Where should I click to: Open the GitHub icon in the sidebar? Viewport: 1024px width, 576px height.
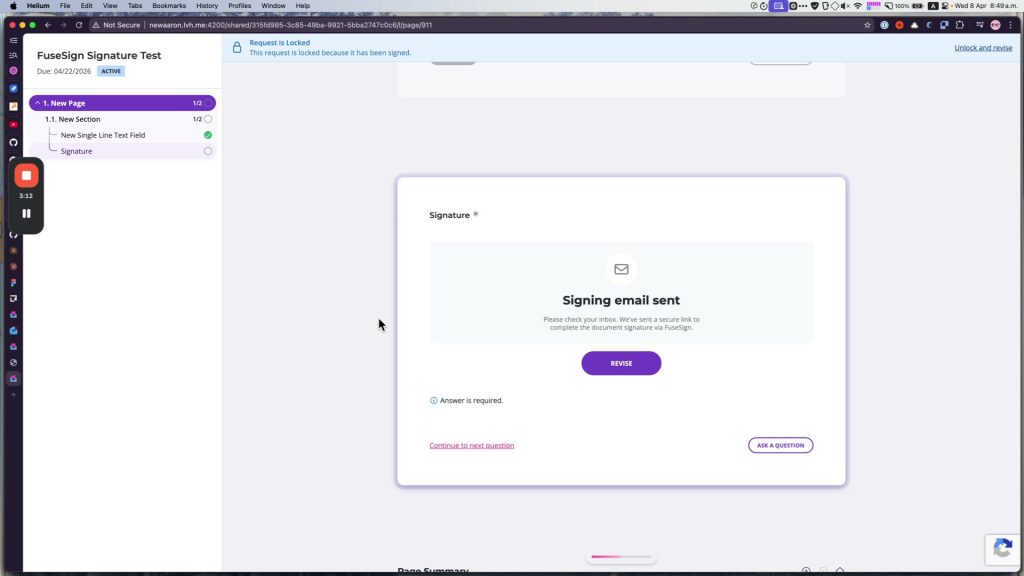pos(13,142)
